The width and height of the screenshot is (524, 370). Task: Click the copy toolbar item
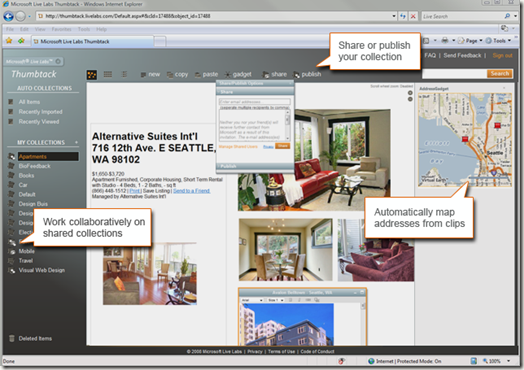tap(177, 74)
